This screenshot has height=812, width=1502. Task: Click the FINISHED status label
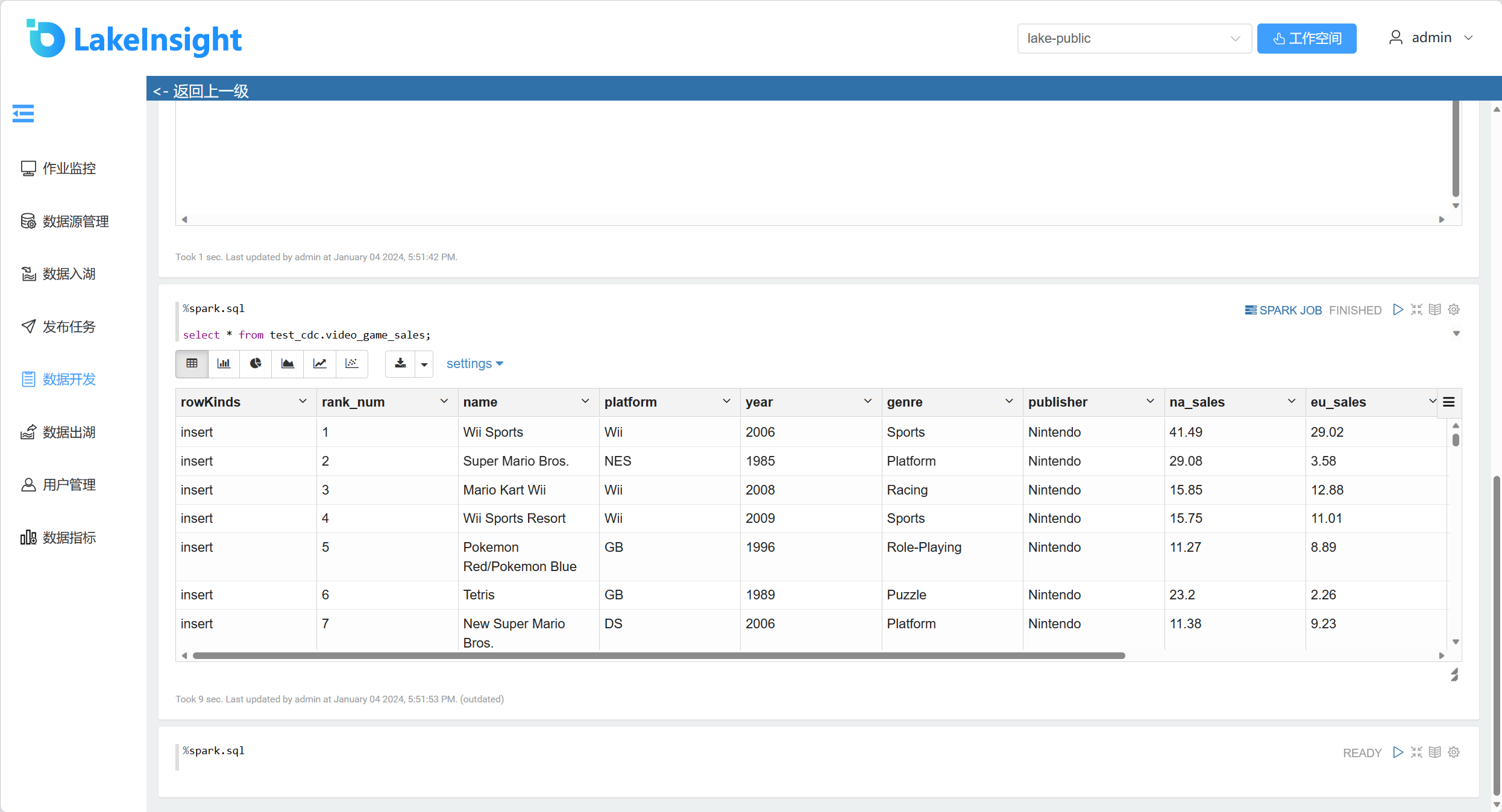coord(1356,310)
